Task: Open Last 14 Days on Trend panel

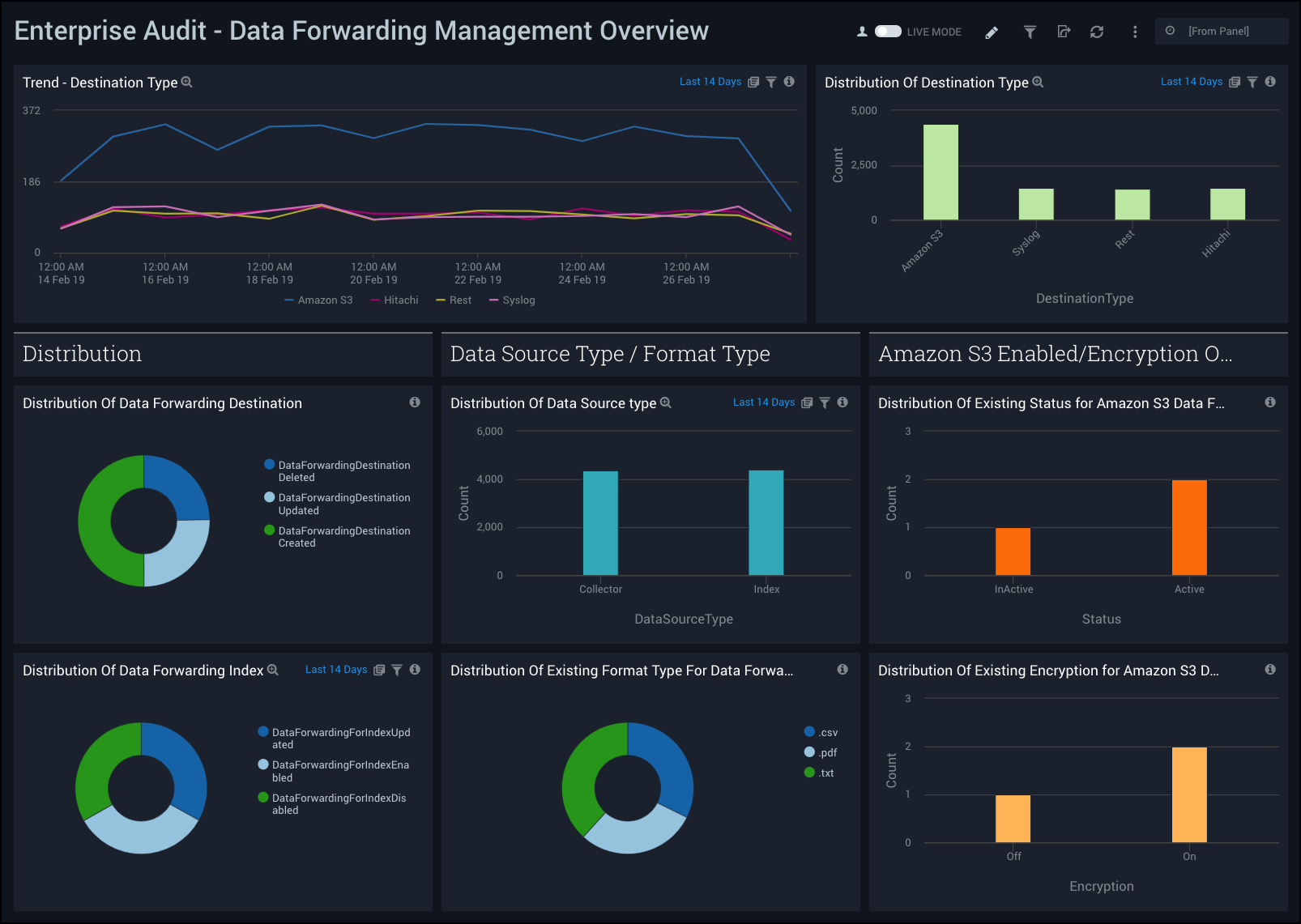Action: click(x=710, y=82)
